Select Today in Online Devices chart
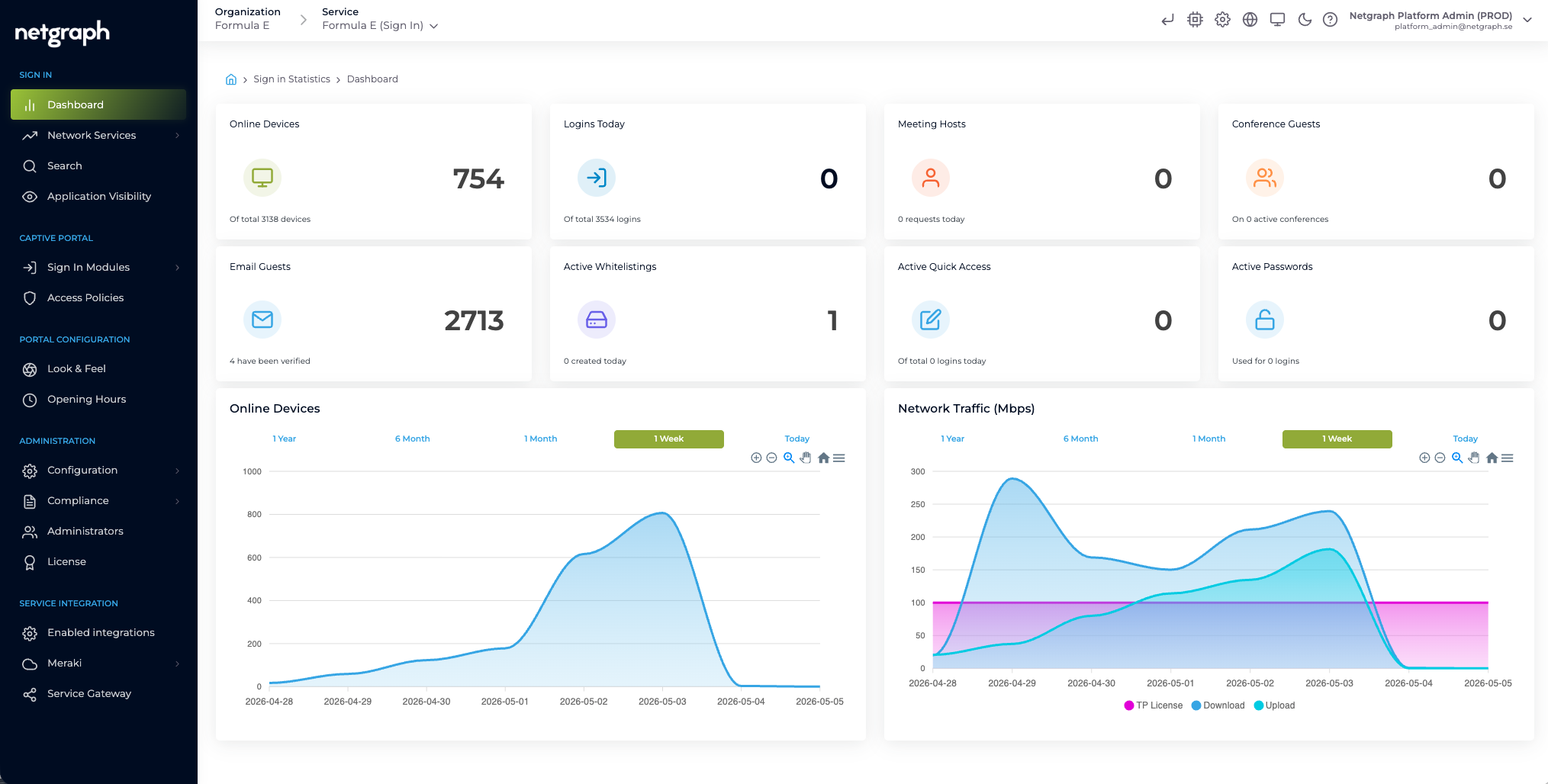The image size is (1548, 784). coord(797,439)
